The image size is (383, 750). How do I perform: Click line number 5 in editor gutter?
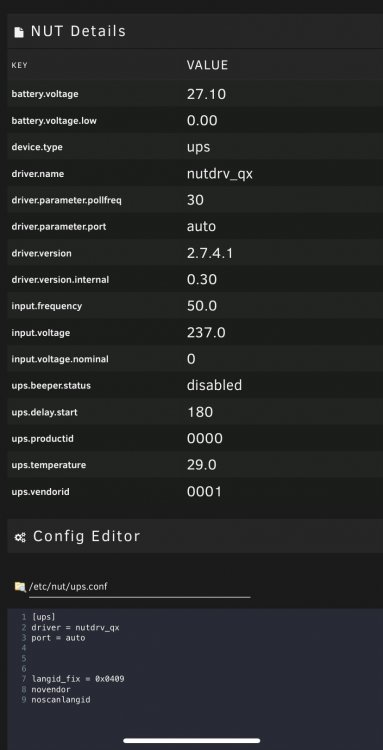tap(23, 658)
